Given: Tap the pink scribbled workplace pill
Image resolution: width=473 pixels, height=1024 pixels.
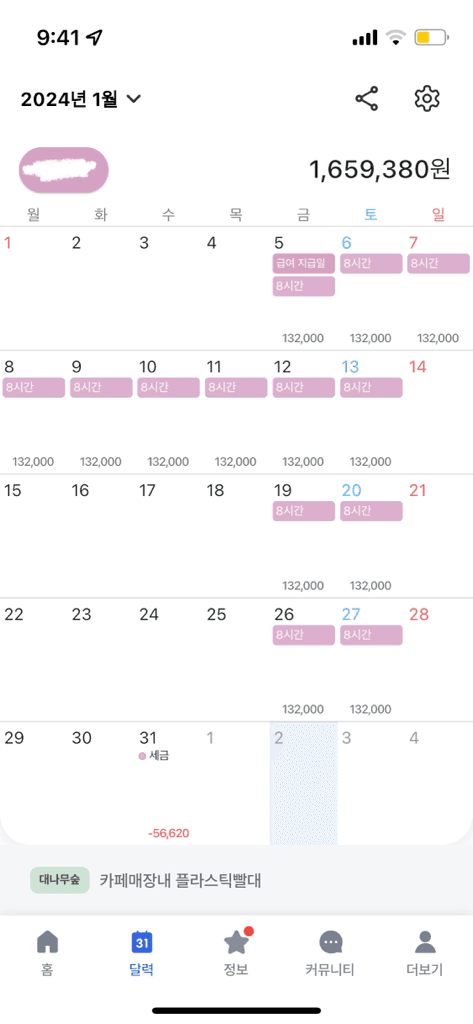Looking at the screenshot, I should pyautogui.click(x=63, y=170).
